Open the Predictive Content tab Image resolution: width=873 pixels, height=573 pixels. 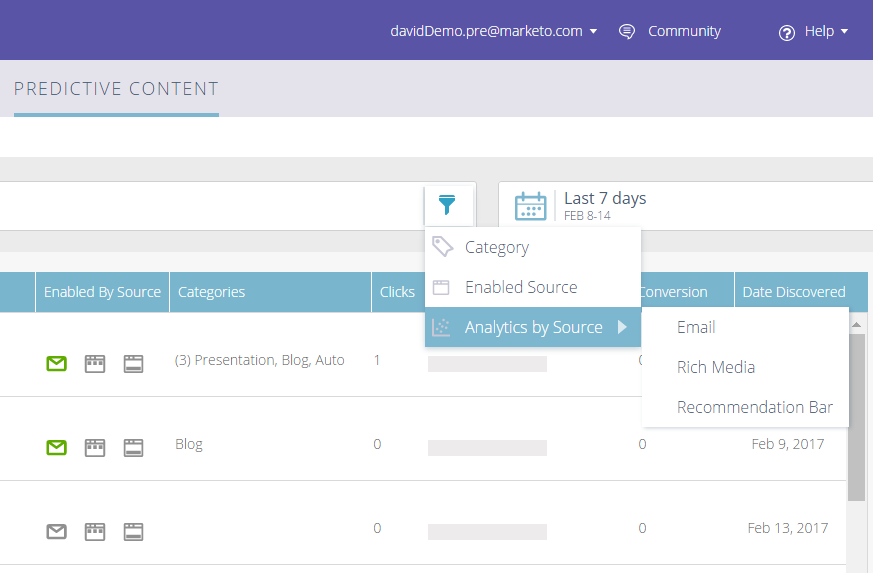[116, 89]
